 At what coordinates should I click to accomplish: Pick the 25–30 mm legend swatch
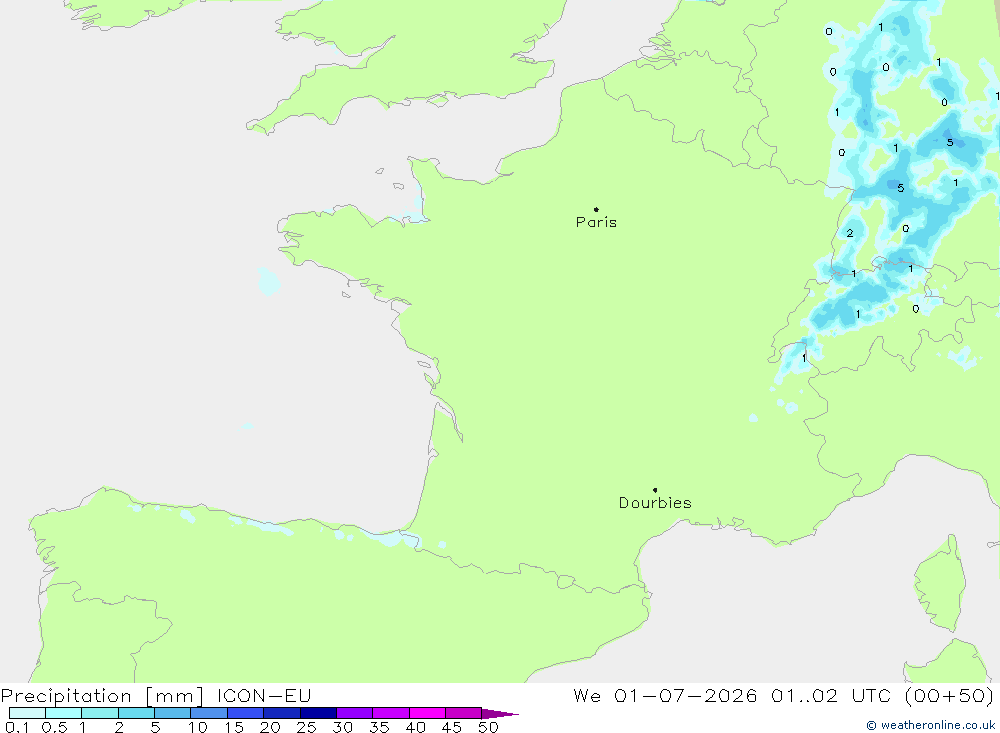pos(318,713)
